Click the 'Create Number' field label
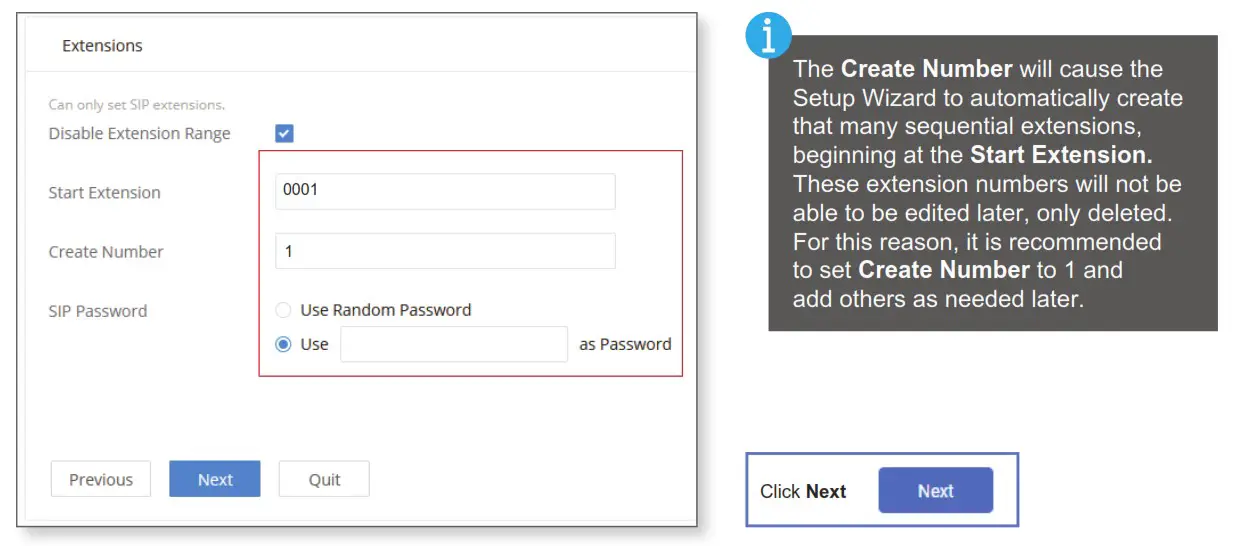This screenshot has width=1239, height=546. 105,252
